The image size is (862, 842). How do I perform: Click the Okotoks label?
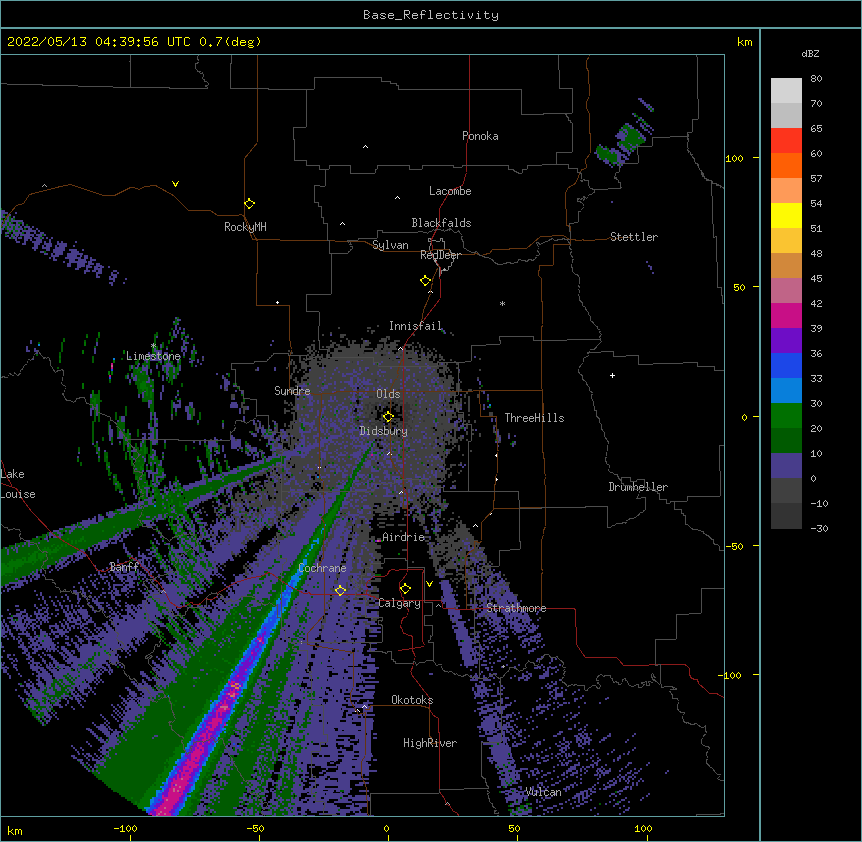[x=412, y=700]
